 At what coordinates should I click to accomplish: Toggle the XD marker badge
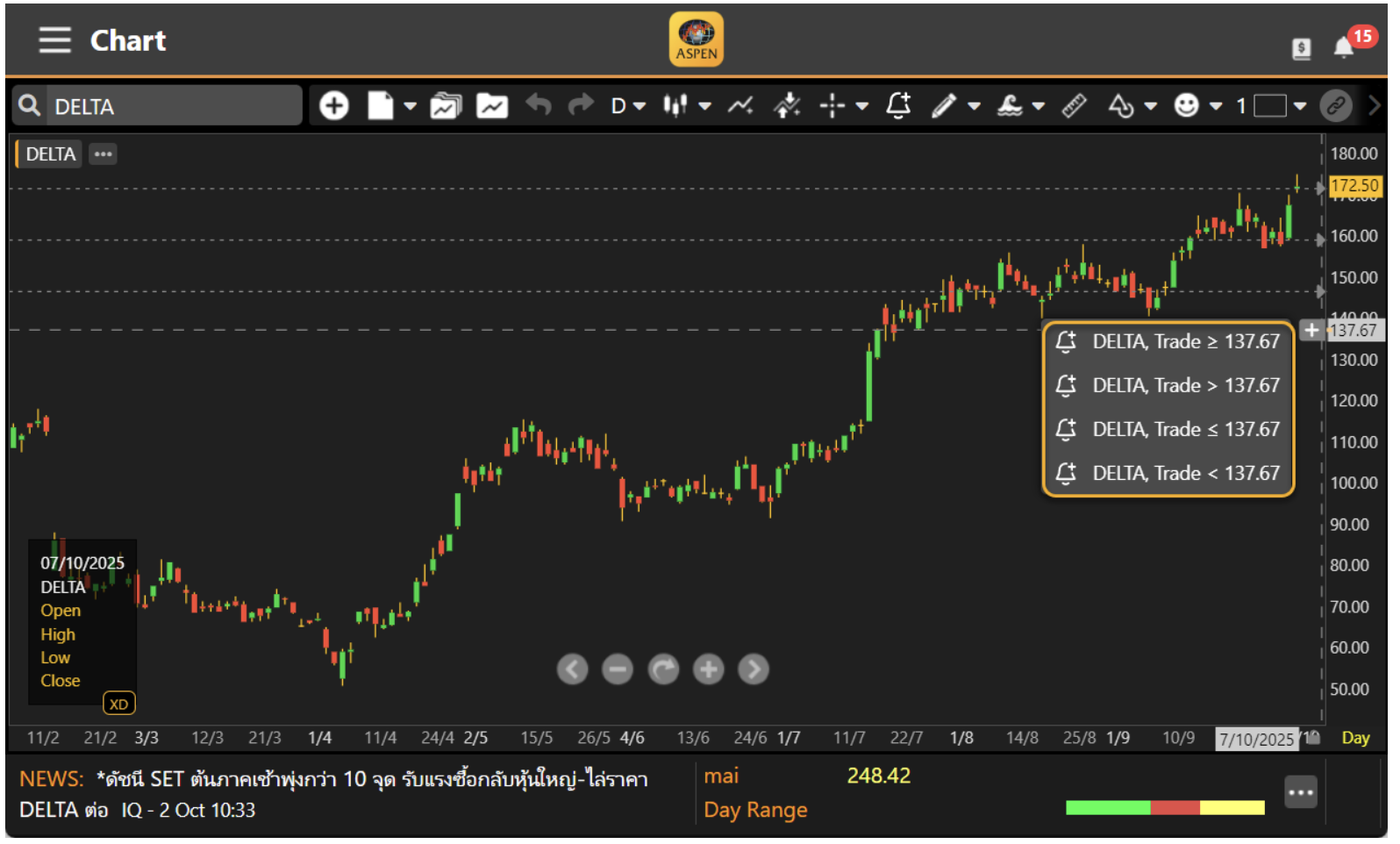[x=118, y=705]
